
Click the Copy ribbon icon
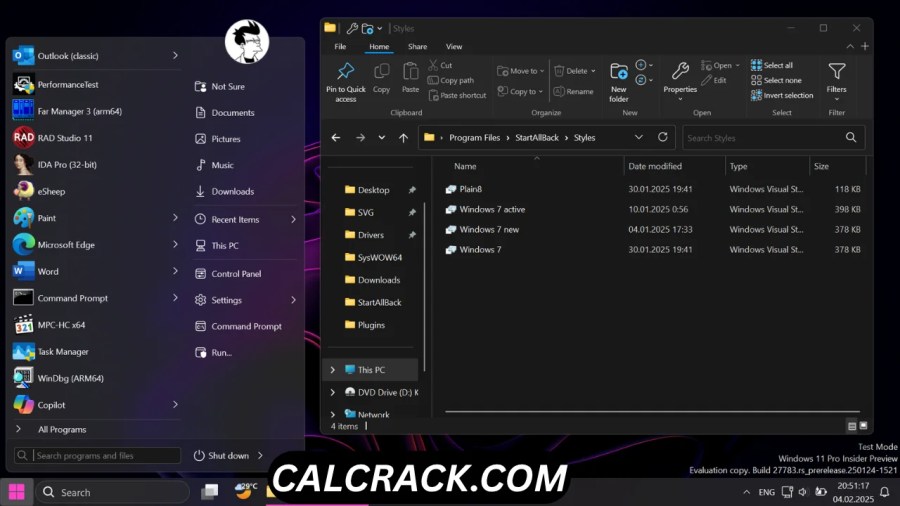(381, 71)
